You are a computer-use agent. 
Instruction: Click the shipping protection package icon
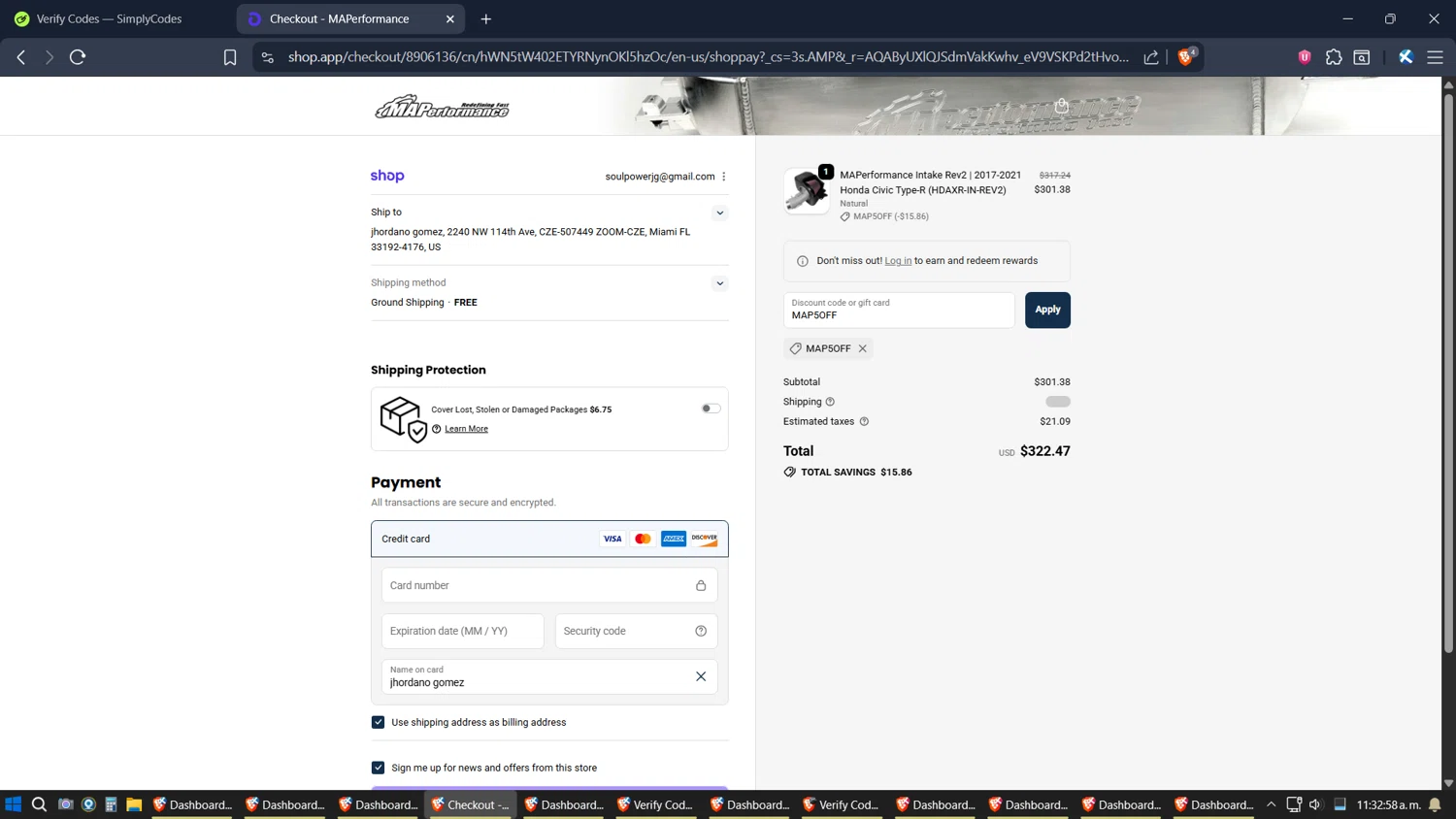pyautogui.click(x=403, y=418)
